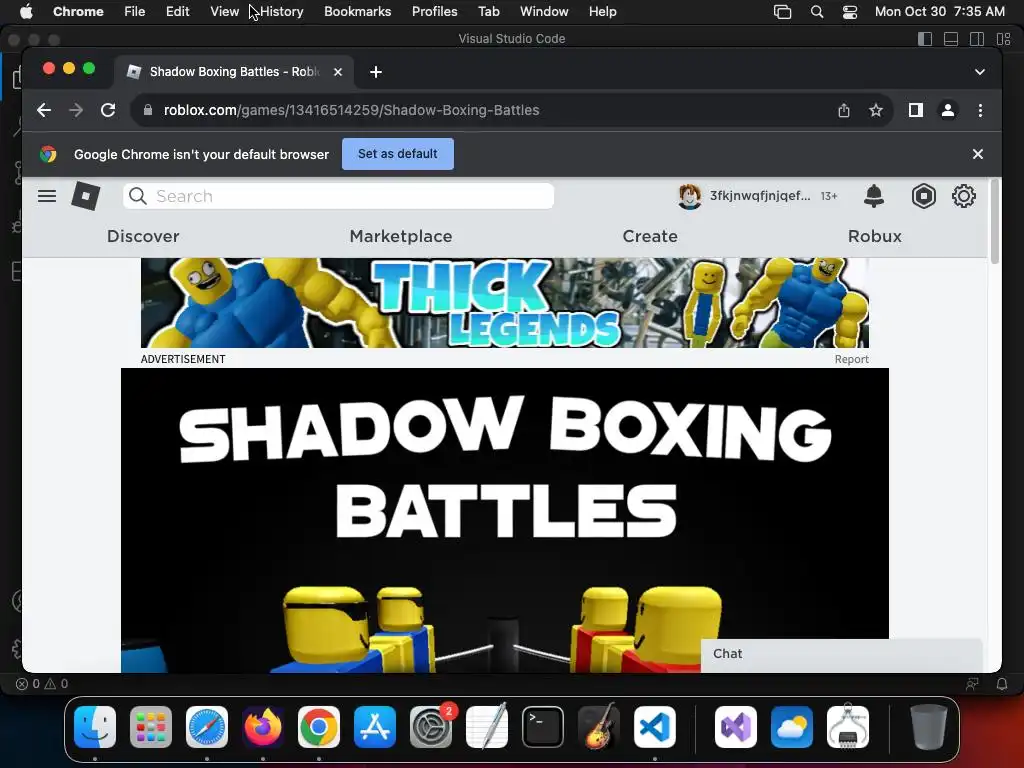Screen dimensions: 1024x768
Task: Toggle Chrome's side panel icon
Action: coord(916,110)
